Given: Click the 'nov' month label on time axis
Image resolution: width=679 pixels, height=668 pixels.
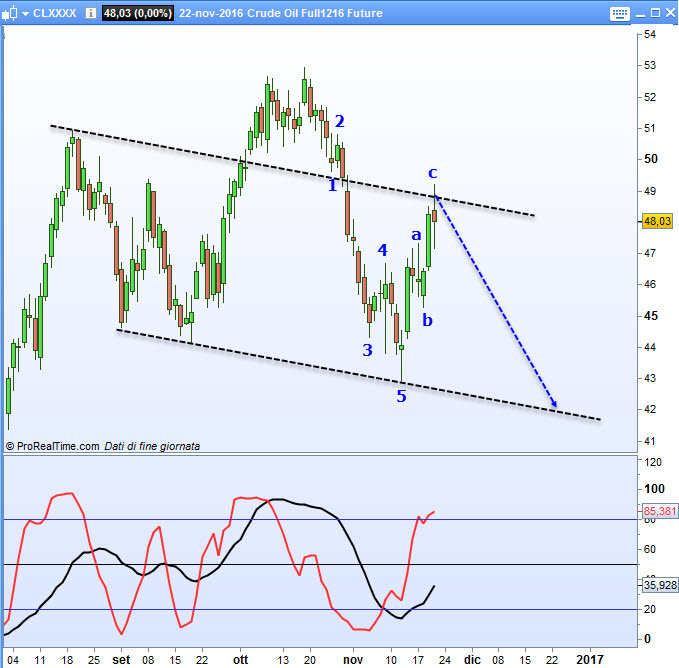Looking at the screenshot, I should 353,660.
